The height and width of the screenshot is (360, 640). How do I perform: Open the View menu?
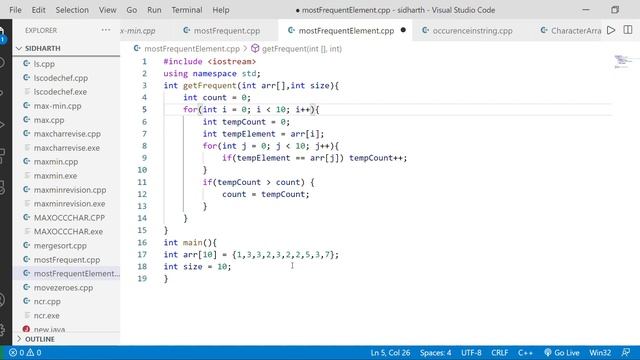click(107, 10)
